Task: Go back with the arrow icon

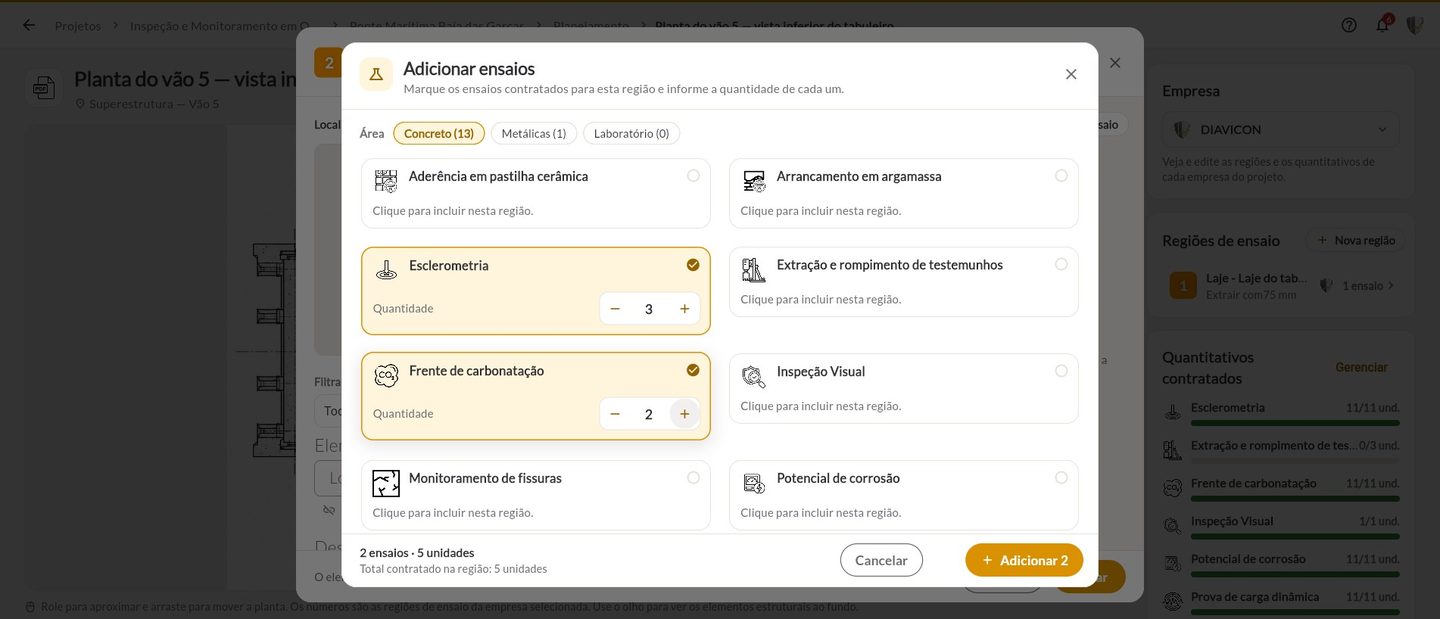Action: [x=29, y=25]
